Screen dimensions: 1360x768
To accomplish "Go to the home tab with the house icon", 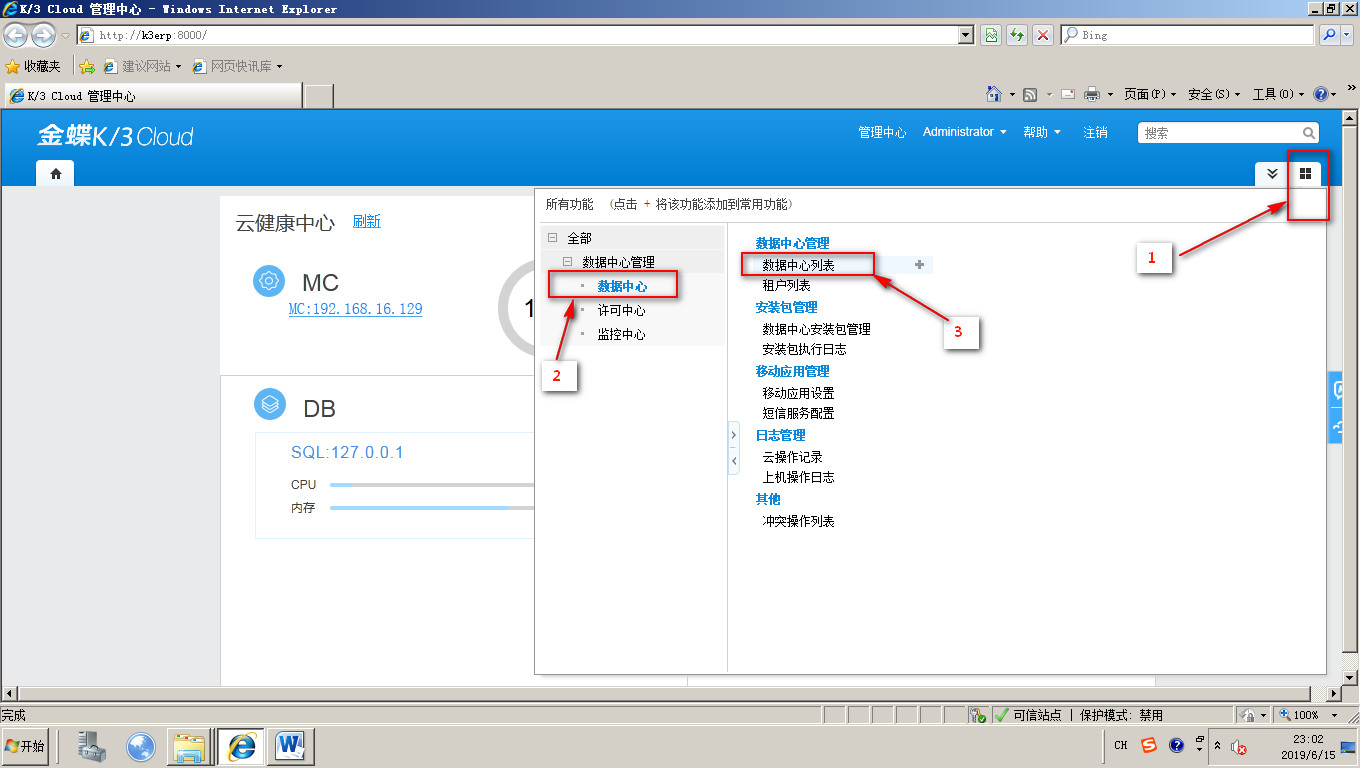I will [x=55, y=173].
